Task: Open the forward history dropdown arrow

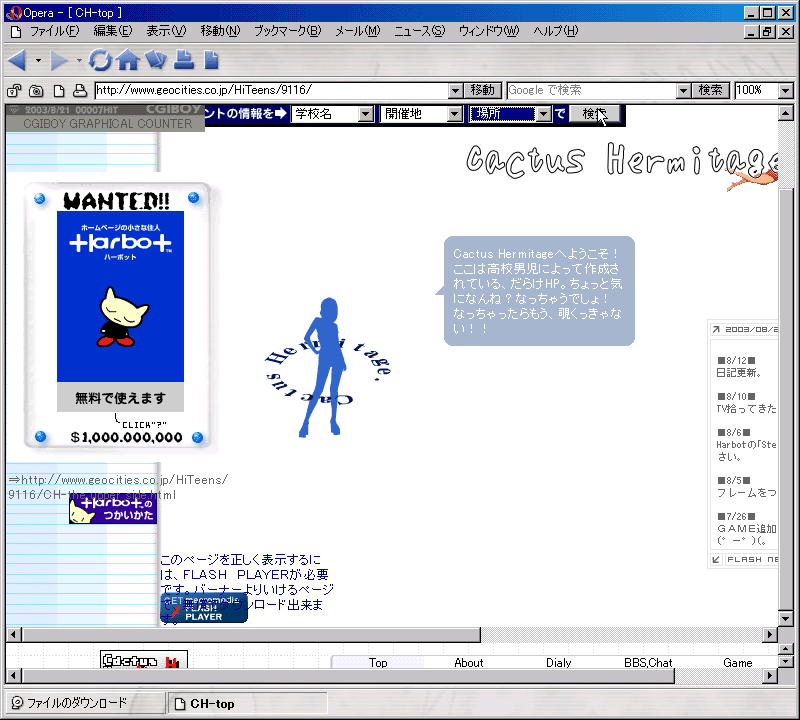Action: click(79, 60)
